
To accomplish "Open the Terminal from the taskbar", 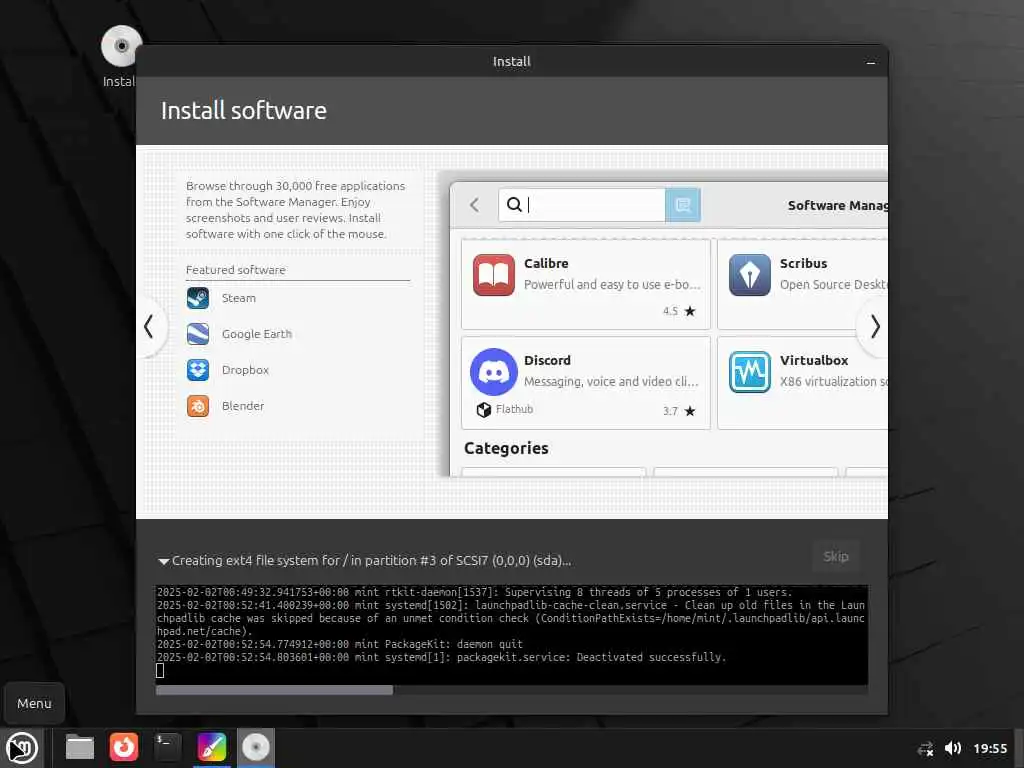I will [167, 747].
